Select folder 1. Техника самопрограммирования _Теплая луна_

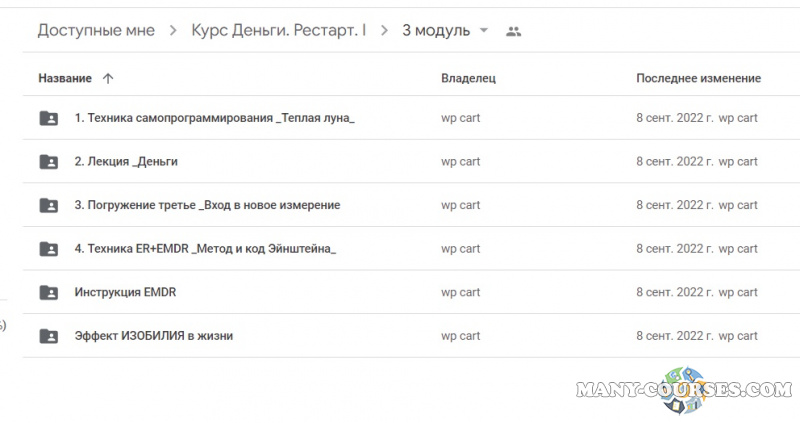click(215, 118)
